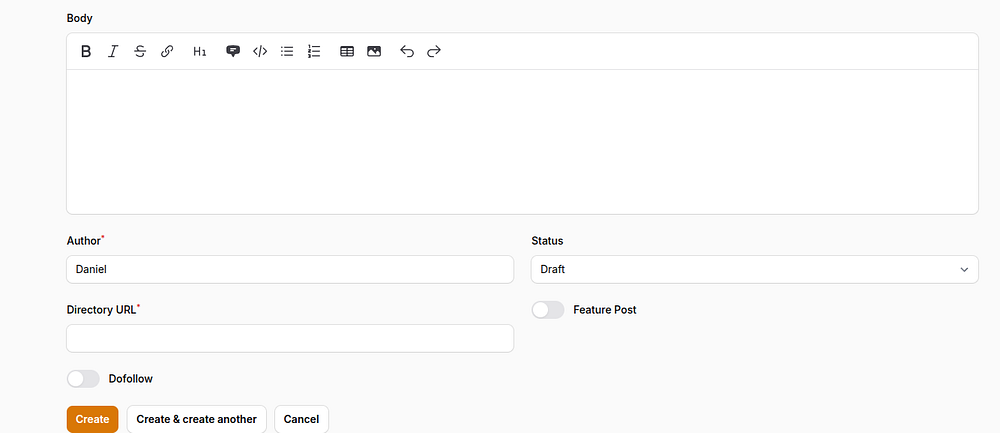This screenshot has height=433, width=1000.
Task: Apply strikethrough formatting
Action: (140, 51)
